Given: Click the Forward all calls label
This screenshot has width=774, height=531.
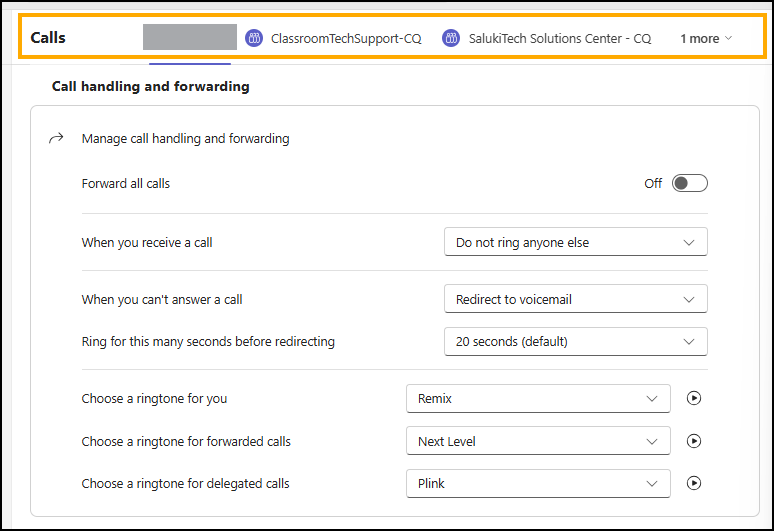Looking at the screenshot, I should pos(126,184).
